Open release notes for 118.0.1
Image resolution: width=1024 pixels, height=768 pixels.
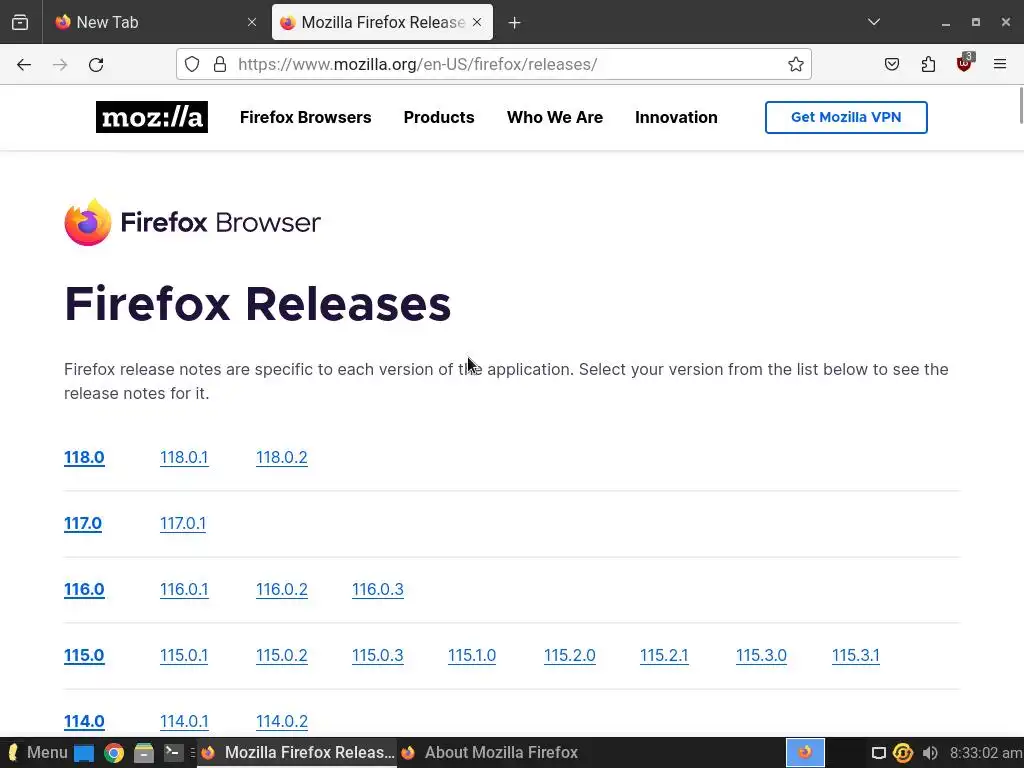point(184,457)
